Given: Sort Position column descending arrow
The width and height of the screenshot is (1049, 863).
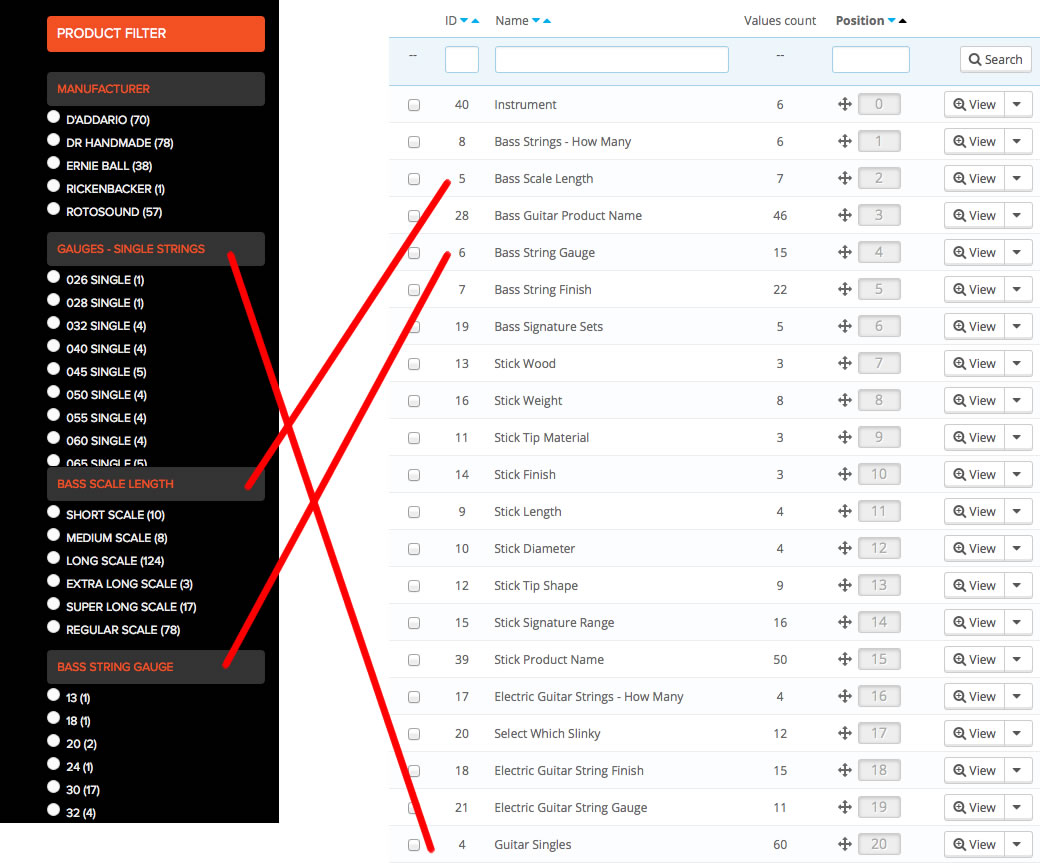Looking at the screenshot, I should pos(891,21).
